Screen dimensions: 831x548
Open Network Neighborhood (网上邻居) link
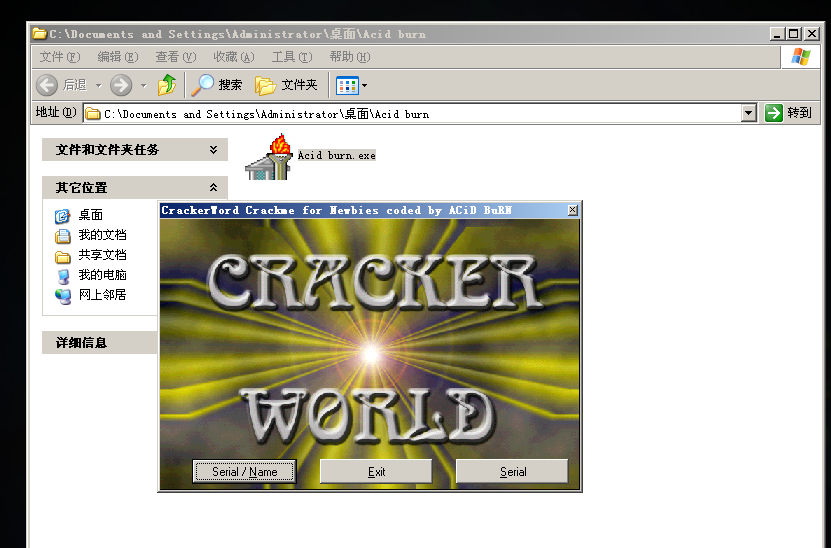coord(102,295)
